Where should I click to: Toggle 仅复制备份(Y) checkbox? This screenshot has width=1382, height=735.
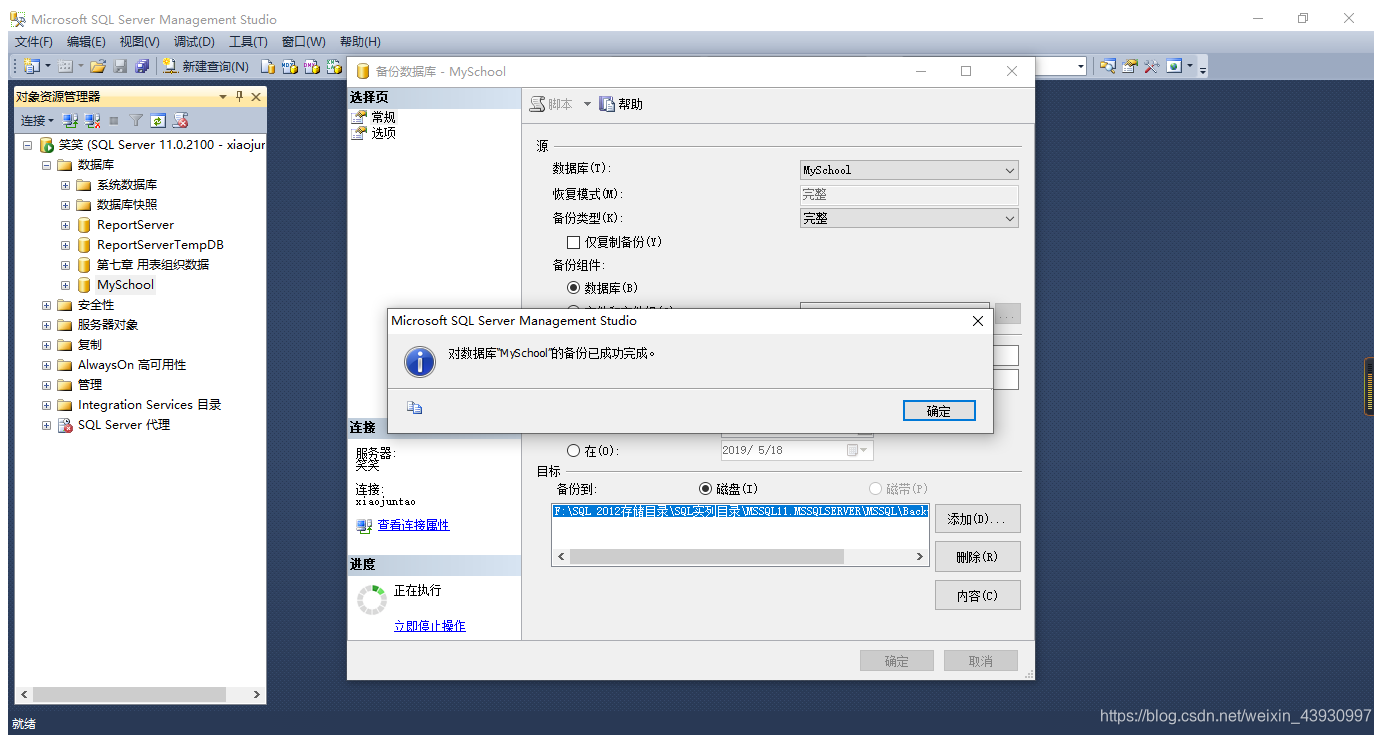point(573,242)
